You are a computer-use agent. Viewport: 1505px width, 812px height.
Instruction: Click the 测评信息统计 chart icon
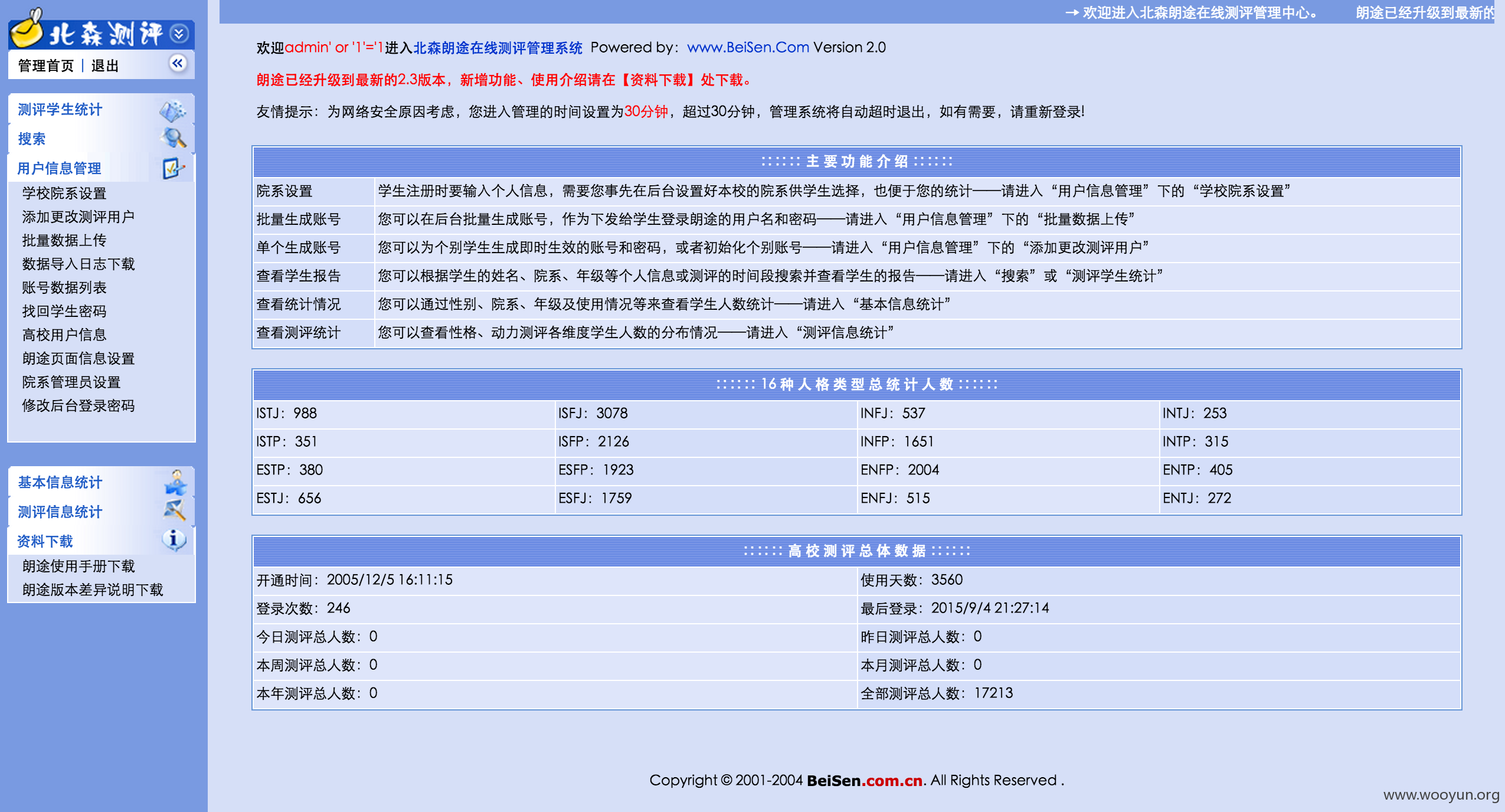click(x=174, y=511)
